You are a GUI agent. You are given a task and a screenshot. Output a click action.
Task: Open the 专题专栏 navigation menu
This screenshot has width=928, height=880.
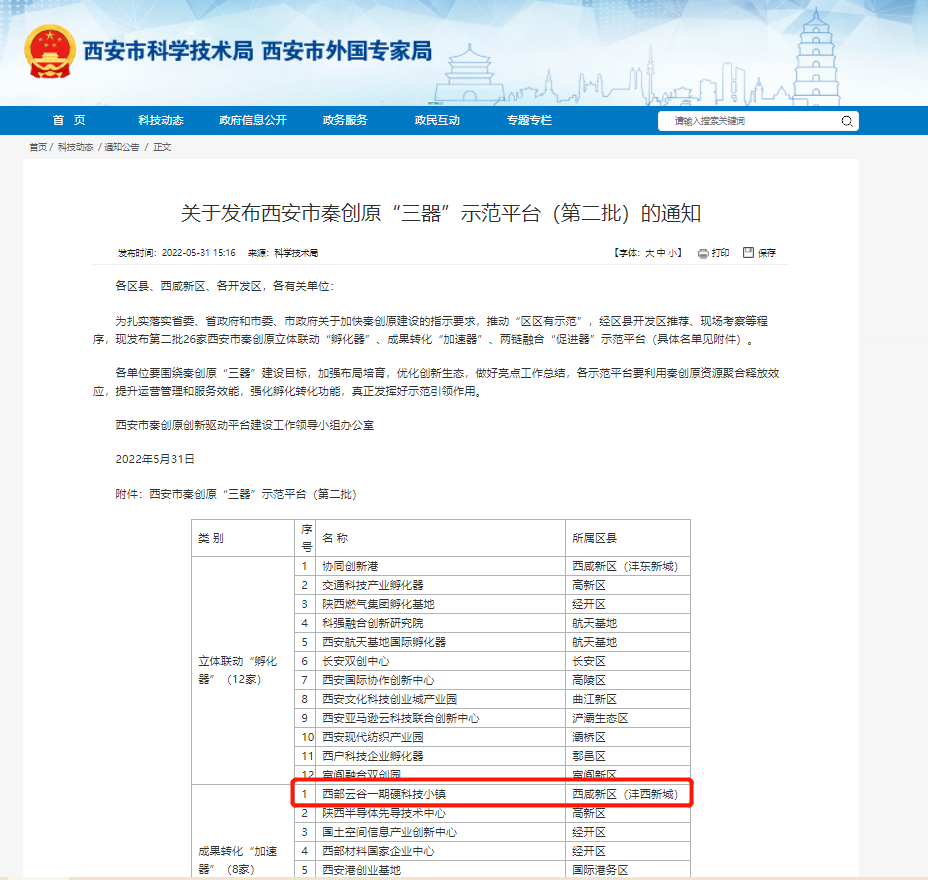click(528, 120)
